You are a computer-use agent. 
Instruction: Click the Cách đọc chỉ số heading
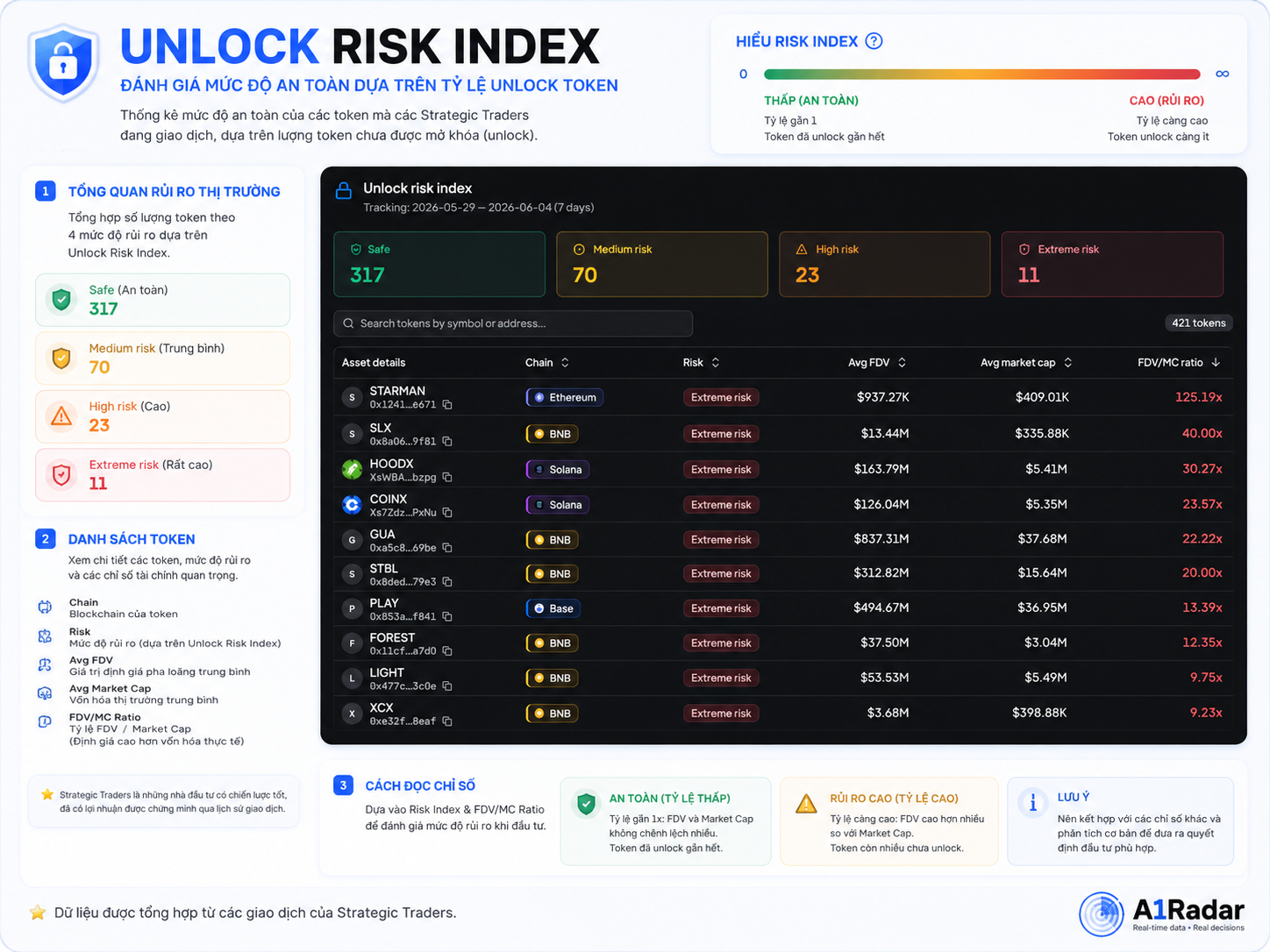(420, 786)
